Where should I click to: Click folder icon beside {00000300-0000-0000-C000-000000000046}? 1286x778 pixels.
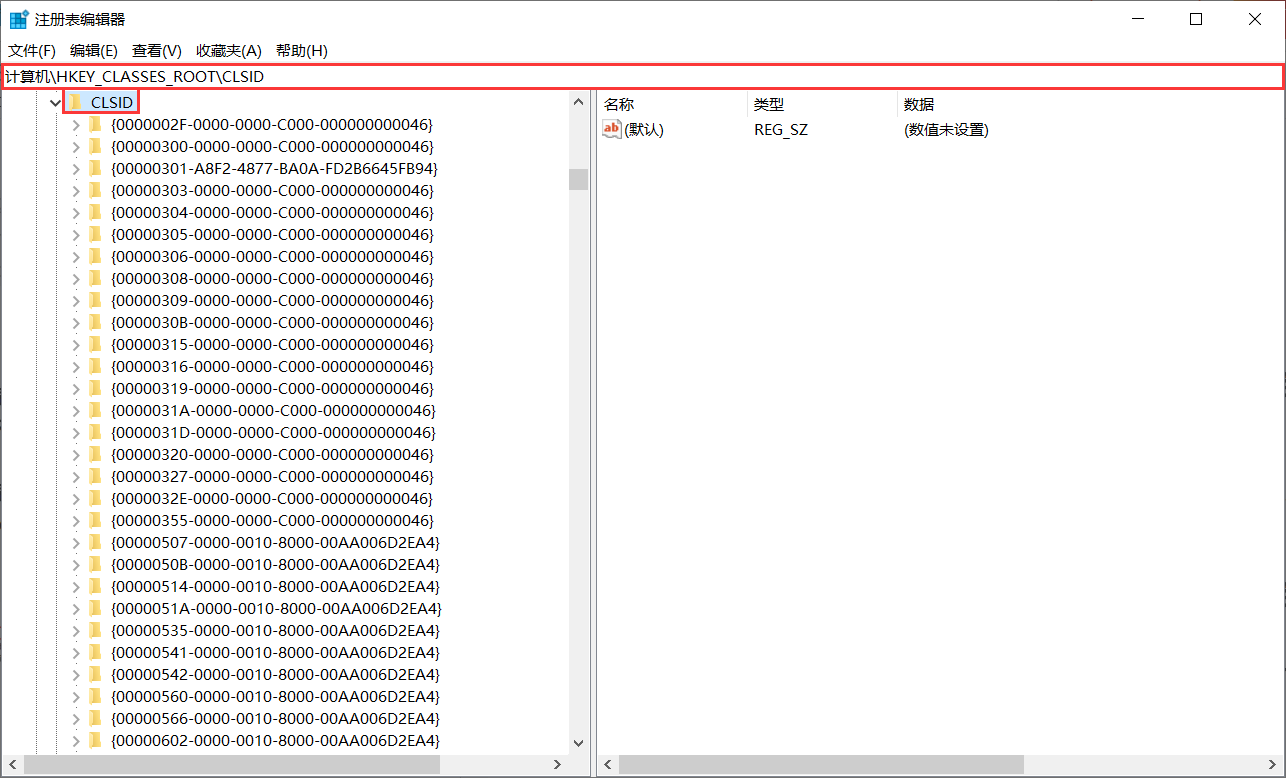(x=96, y=146)
